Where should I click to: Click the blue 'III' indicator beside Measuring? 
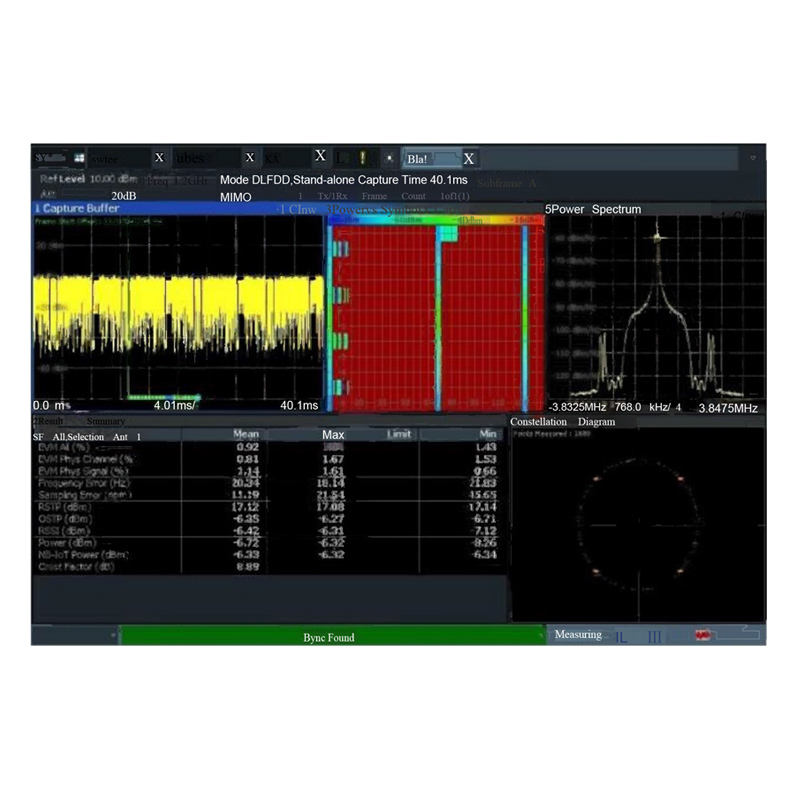[x=655, y=637]
